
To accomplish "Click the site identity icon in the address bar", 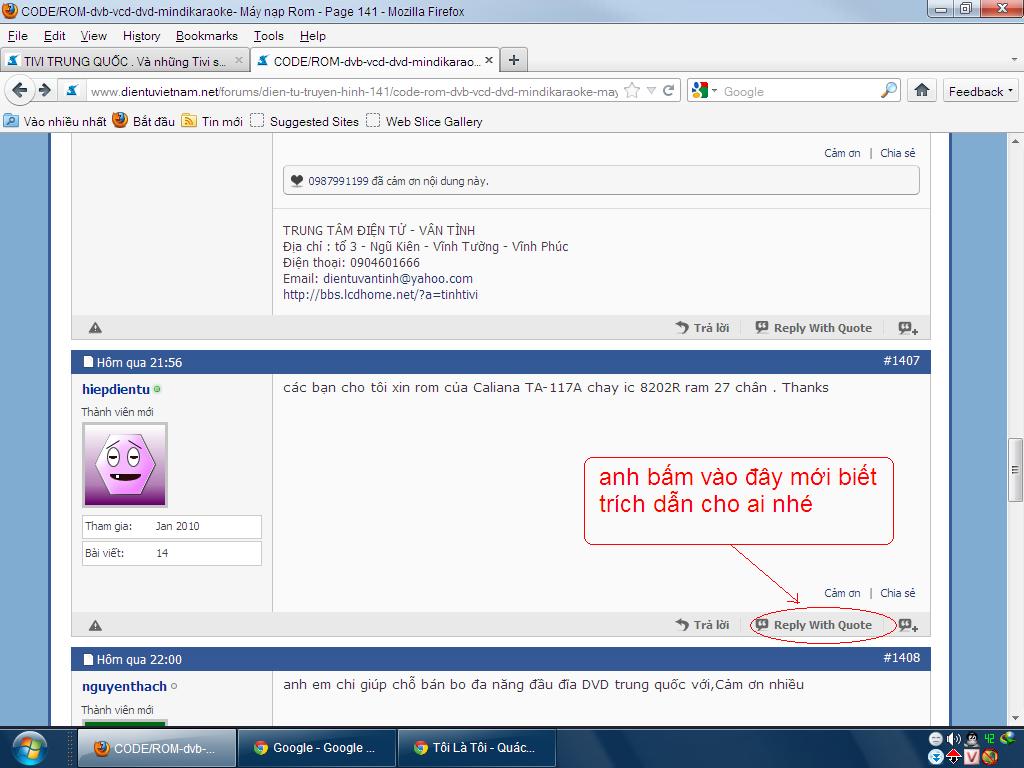I will coord(72,91).
